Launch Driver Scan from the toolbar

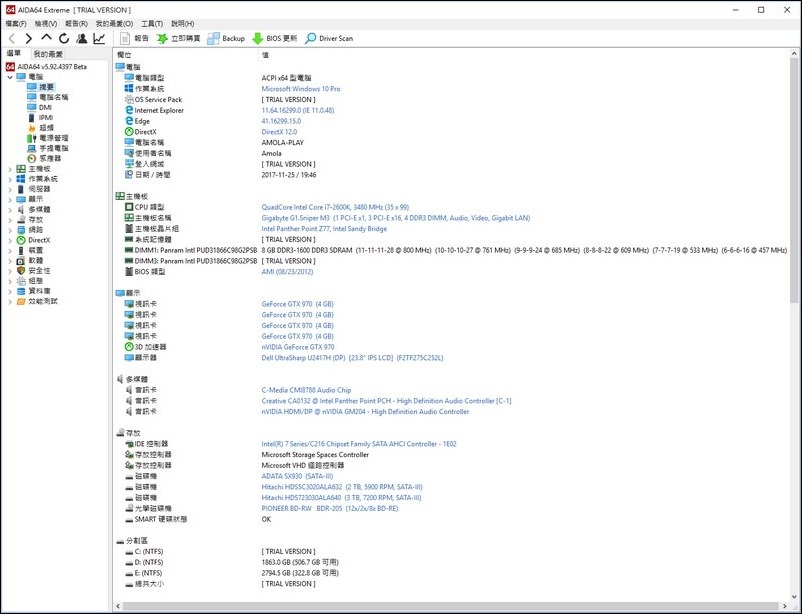[x=329, y=38]
